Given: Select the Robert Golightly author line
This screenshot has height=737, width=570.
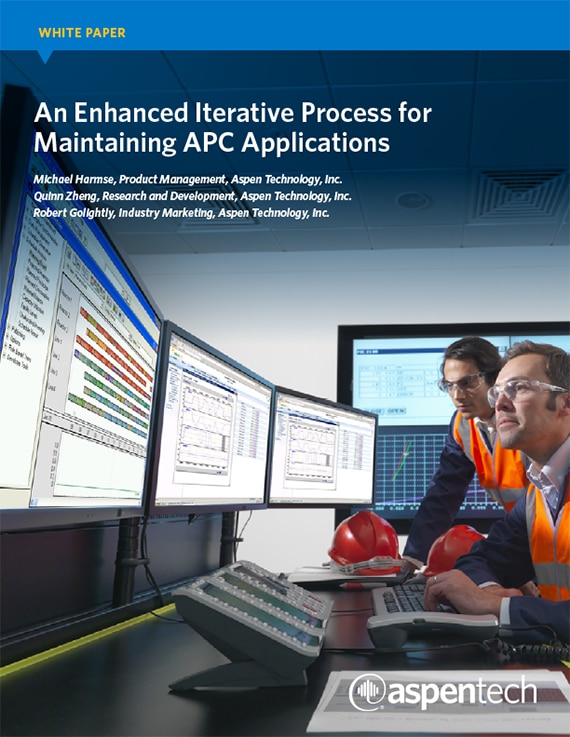Looking at the screenshot, I should (x=181, y=213).
